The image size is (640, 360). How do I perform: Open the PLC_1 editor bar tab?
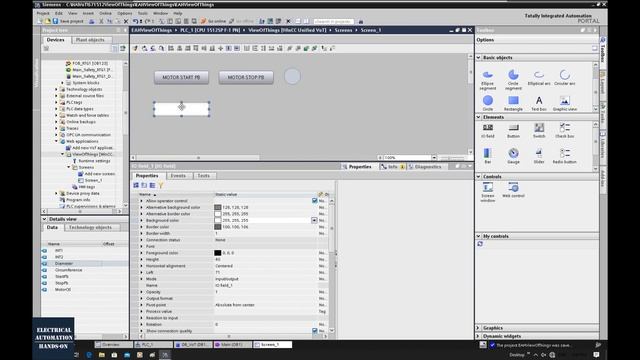pos(153,345)
